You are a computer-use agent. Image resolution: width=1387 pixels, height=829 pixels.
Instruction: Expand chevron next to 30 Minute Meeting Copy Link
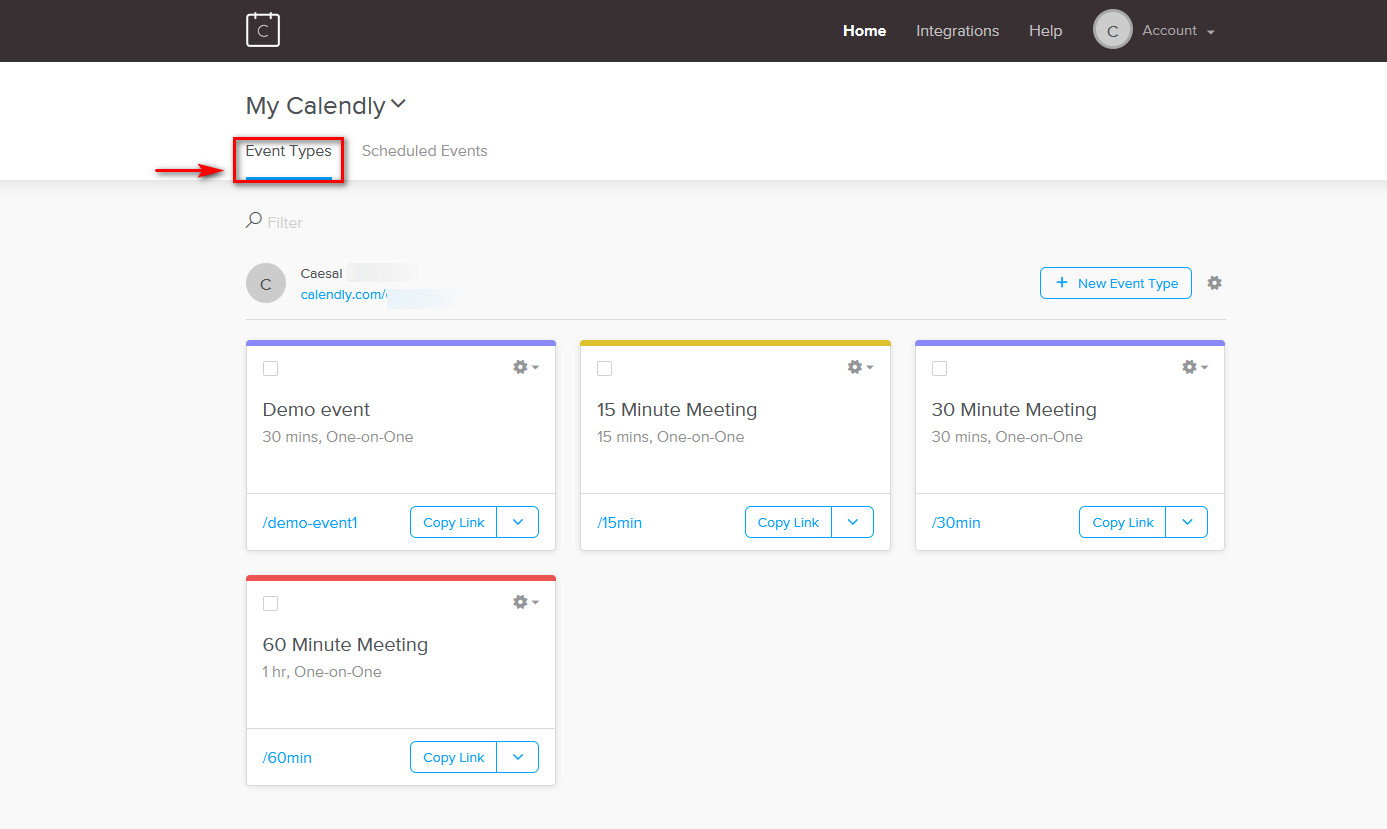[x=1187, y=522]
